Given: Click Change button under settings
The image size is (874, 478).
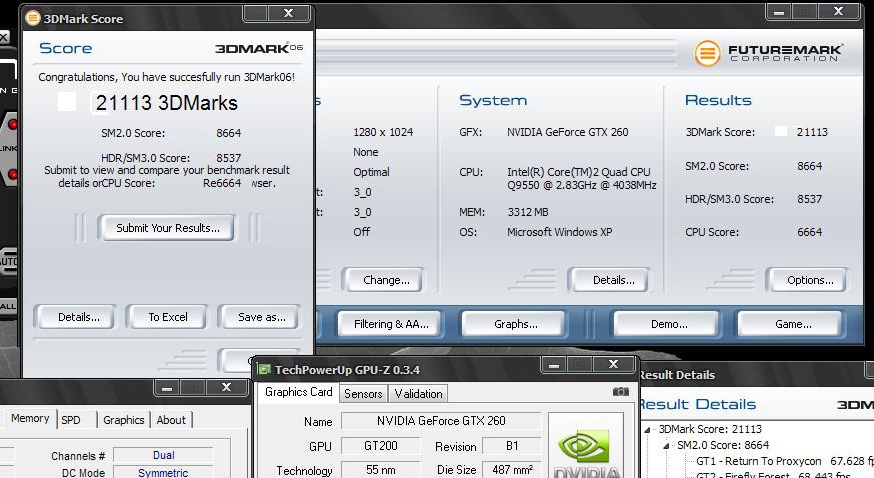Looking at the screenshot, I should click(386, 280).
